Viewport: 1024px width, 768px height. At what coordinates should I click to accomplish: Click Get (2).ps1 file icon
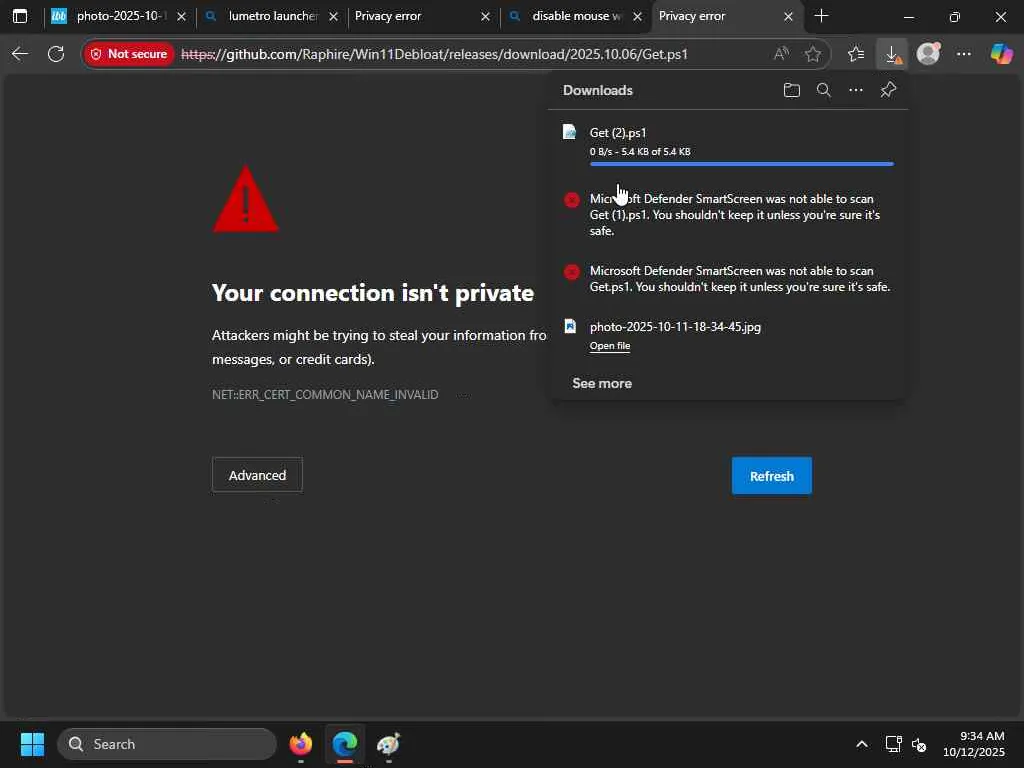tap(569, 132)
